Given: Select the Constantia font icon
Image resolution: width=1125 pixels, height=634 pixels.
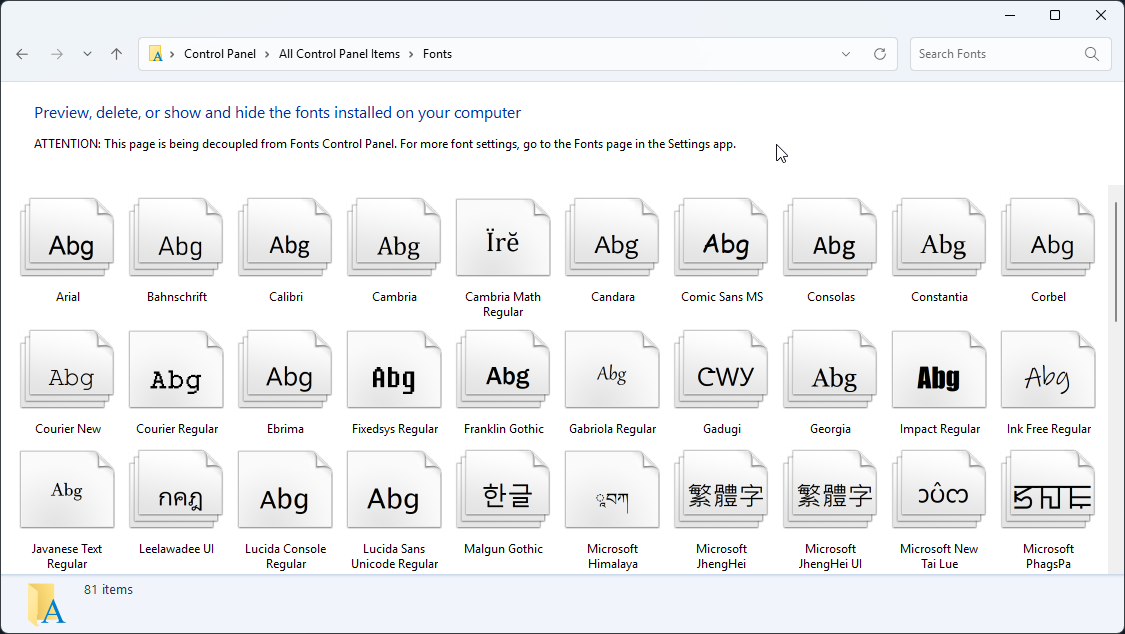Looking at the screenshot, I should 939,237.
